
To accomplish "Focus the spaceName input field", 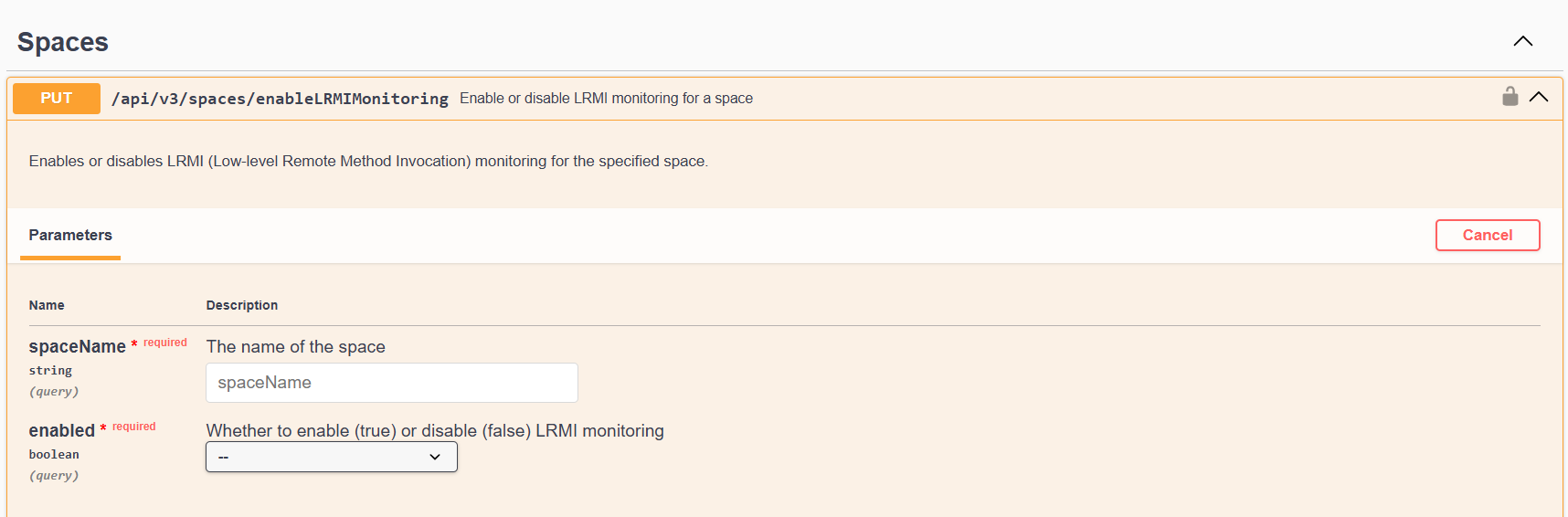I will pyautogui.click(x=392, y=383).
